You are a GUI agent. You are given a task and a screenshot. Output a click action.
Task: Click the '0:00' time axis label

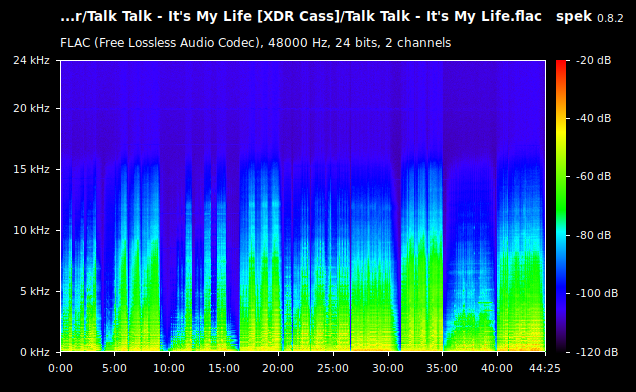pyautogui.click(x=60, y=368)
